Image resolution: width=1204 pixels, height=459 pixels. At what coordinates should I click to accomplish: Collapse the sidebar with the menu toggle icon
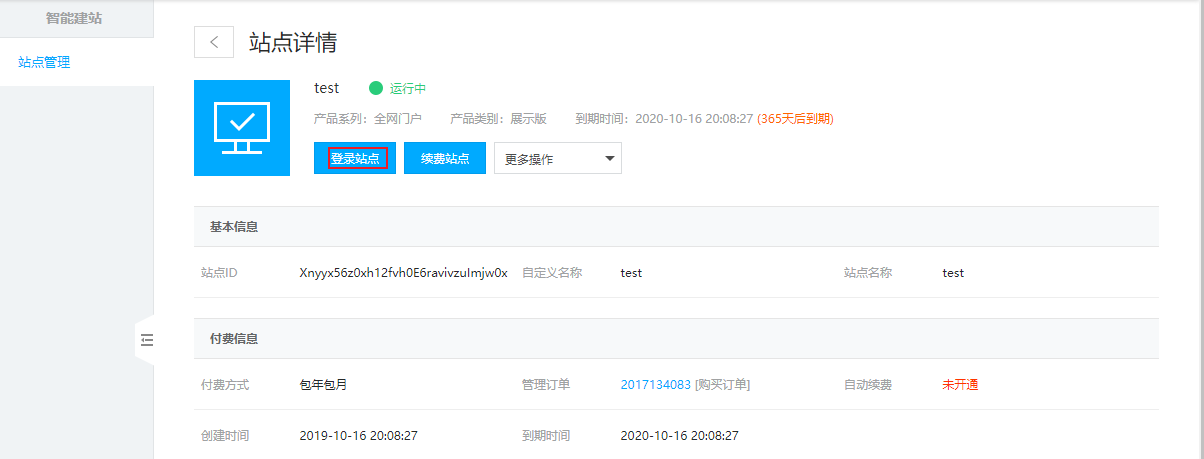146,340
